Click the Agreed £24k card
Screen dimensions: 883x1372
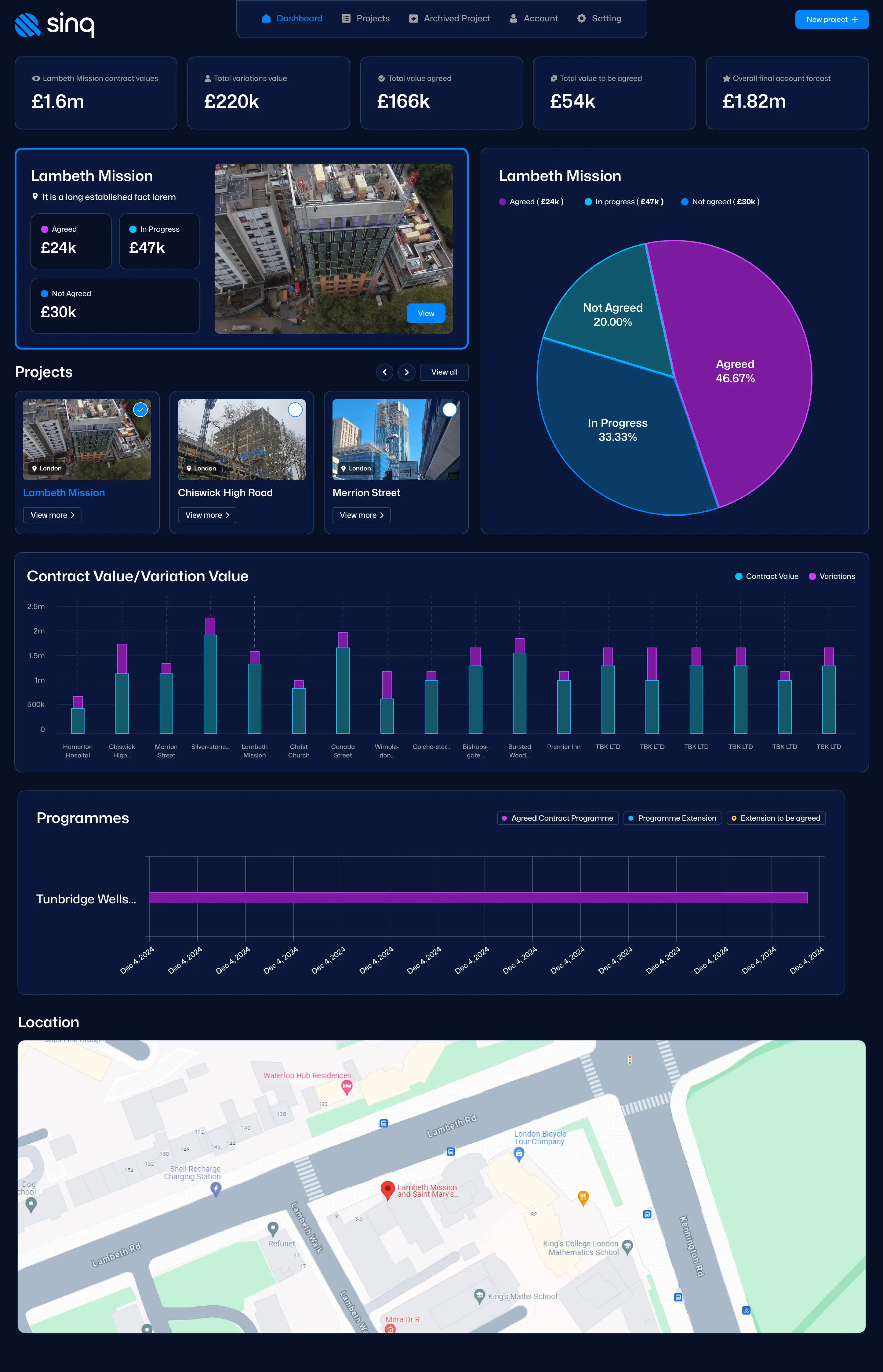point(71,241)
